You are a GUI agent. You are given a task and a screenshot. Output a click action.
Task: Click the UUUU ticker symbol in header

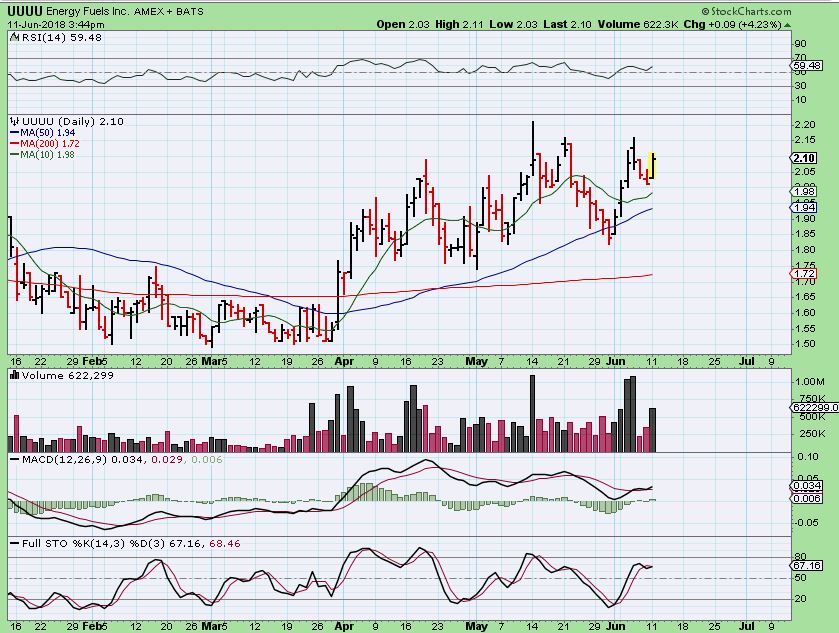[25, 11]
